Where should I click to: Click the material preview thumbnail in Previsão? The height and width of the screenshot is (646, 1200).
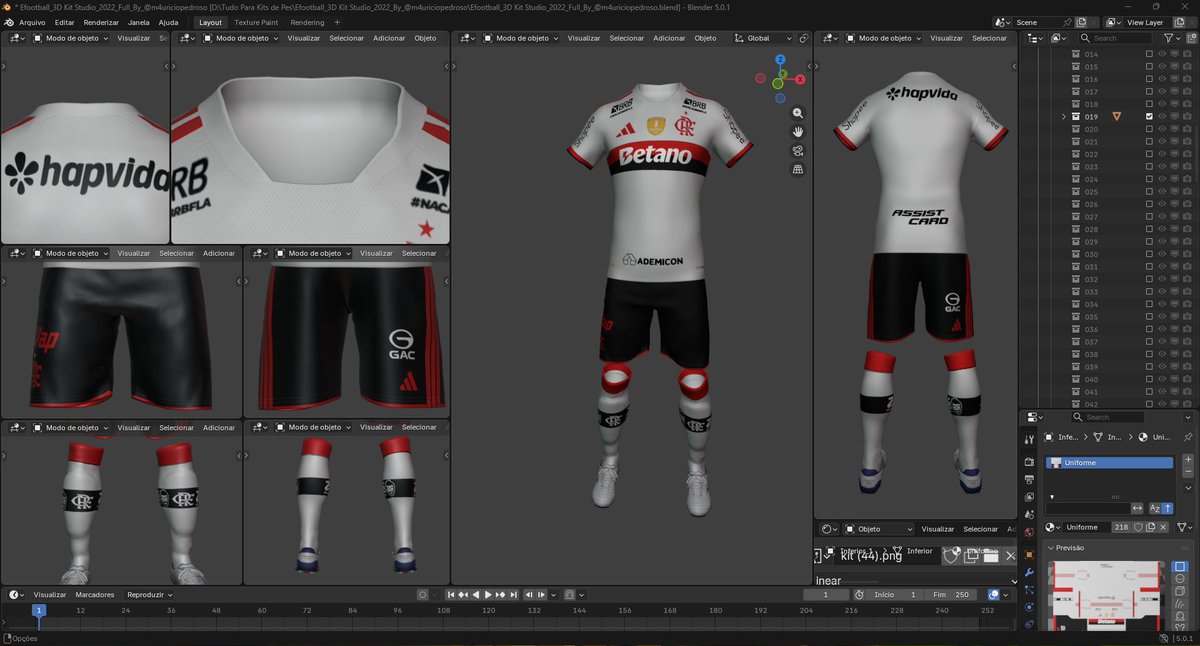pos(1106,596)
